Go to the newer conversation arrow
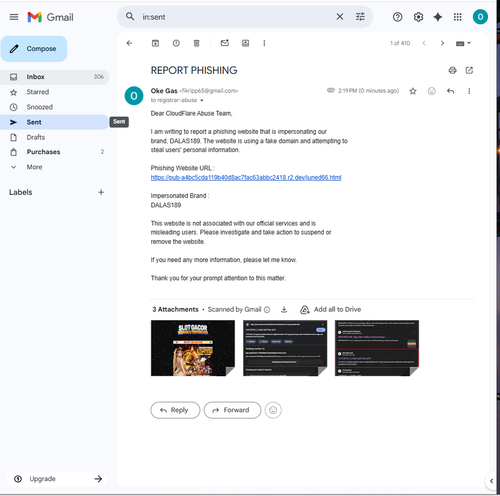The width and height of the screenshot is (500, 496). click(x=424, y=43)
